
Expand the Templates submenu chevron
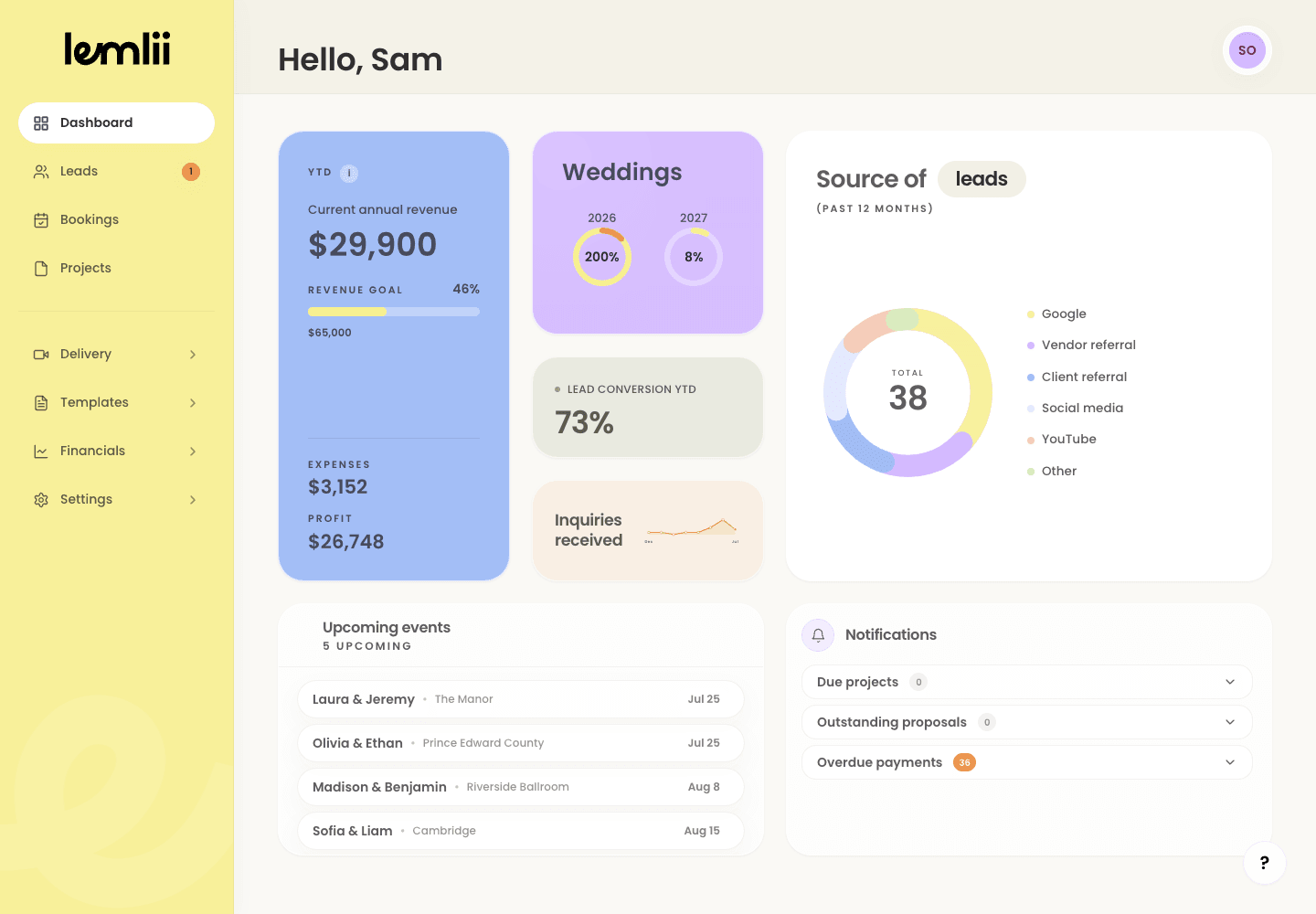(x=193, y=403)
